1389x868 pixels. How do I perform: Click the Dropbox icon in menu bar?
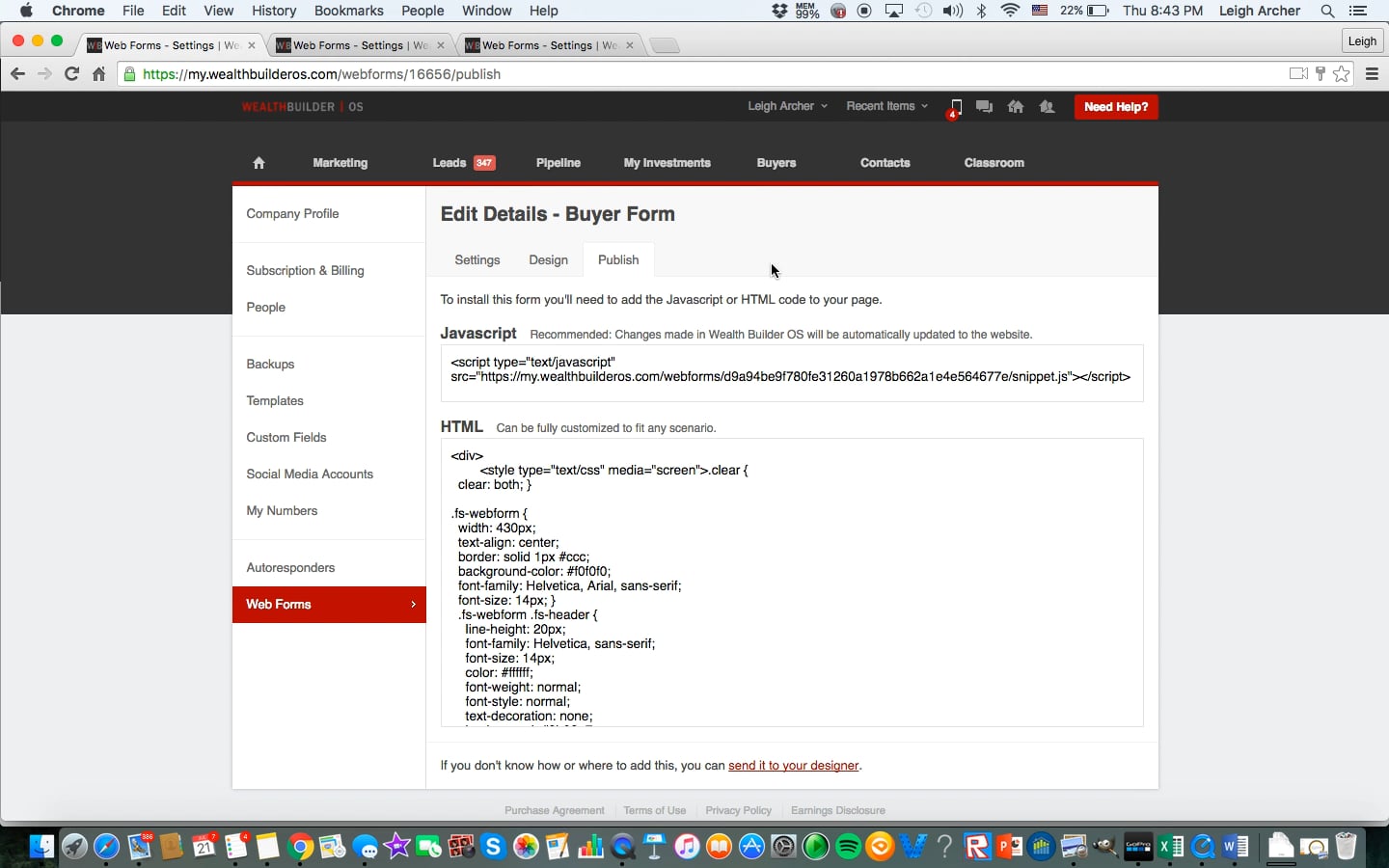click(x=779, y=11)
